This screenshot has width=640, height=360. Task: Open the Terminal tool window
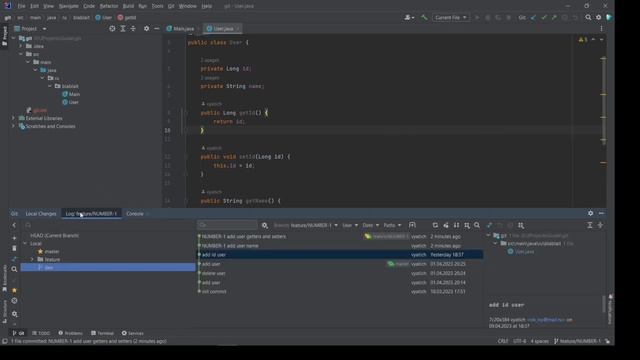102,333
